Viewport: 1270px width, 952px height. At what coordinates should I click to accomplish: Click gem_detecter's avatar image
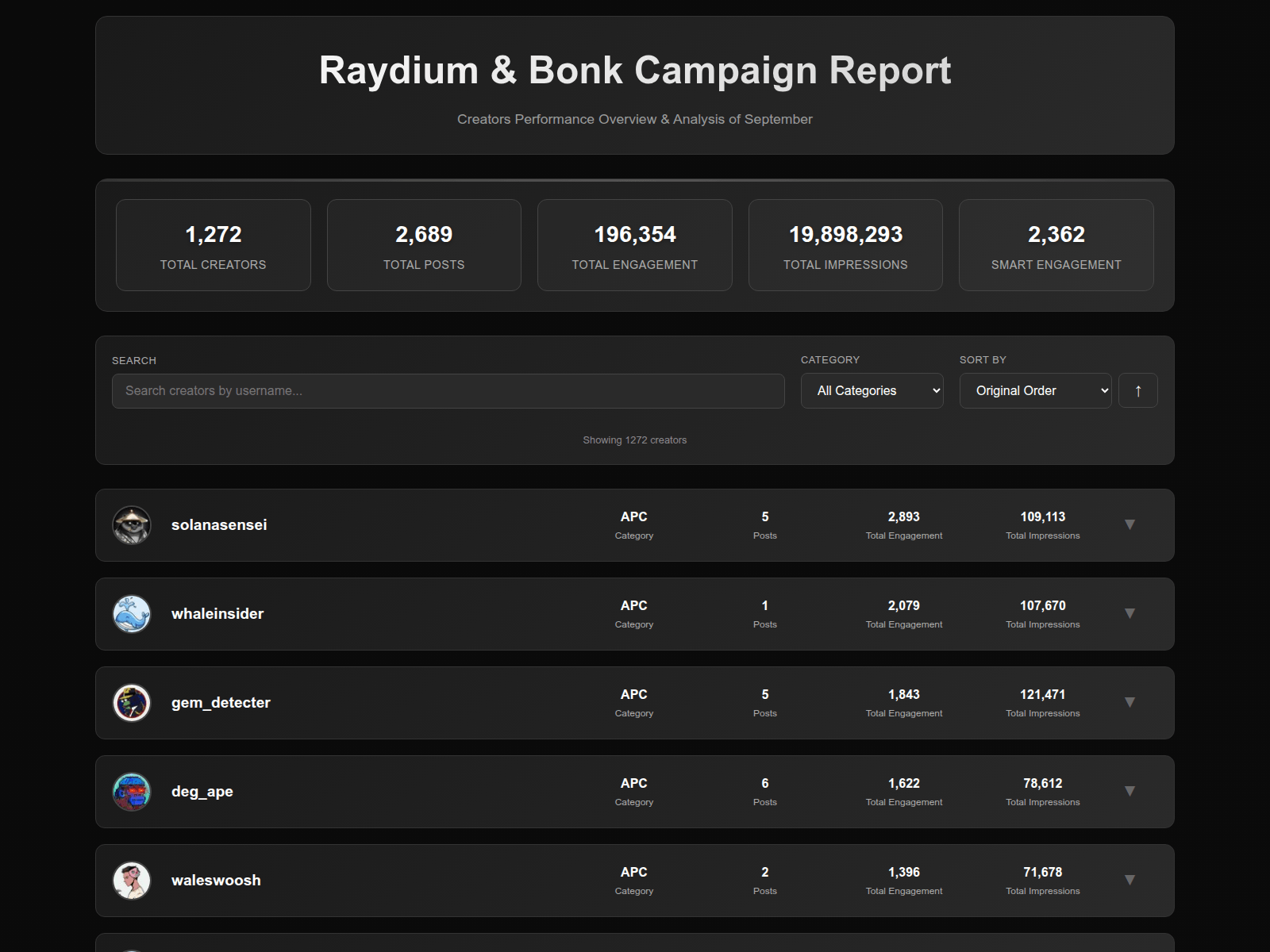132,703
